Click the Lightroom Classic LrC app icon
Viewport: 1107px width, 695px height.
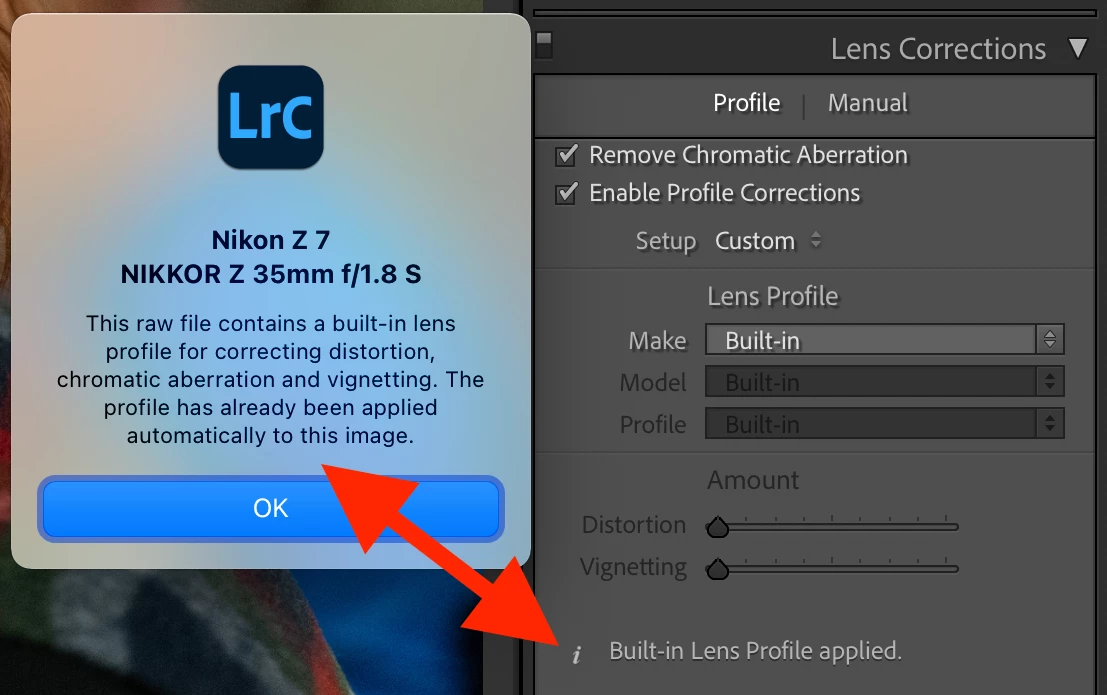tap(270, 117)
